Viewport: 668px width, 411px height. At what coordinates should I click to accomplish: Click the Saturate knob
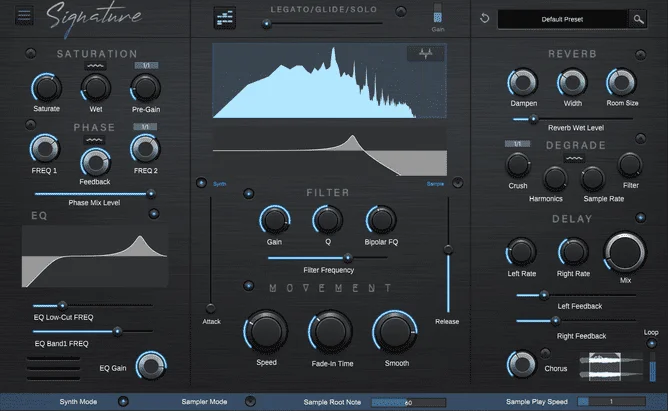click(46, 88)
